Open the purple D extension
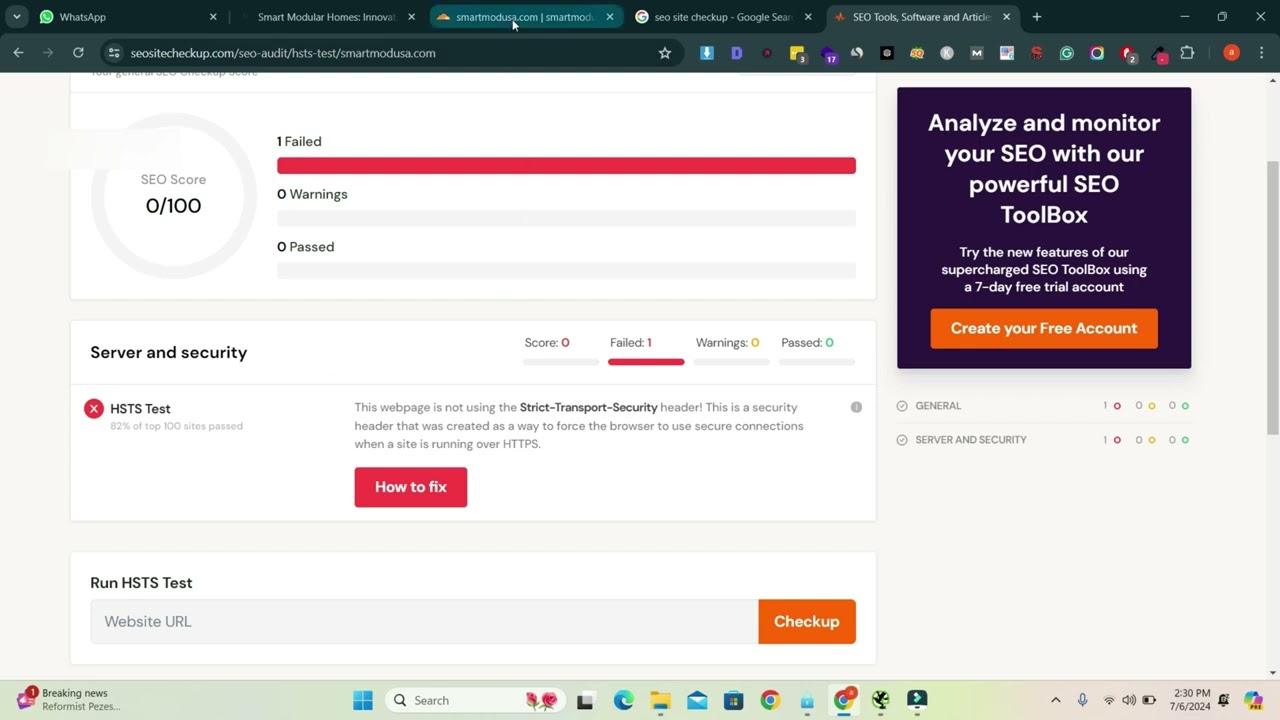Viewport: 1280px width, 720px height. click(x=737, y=53)
